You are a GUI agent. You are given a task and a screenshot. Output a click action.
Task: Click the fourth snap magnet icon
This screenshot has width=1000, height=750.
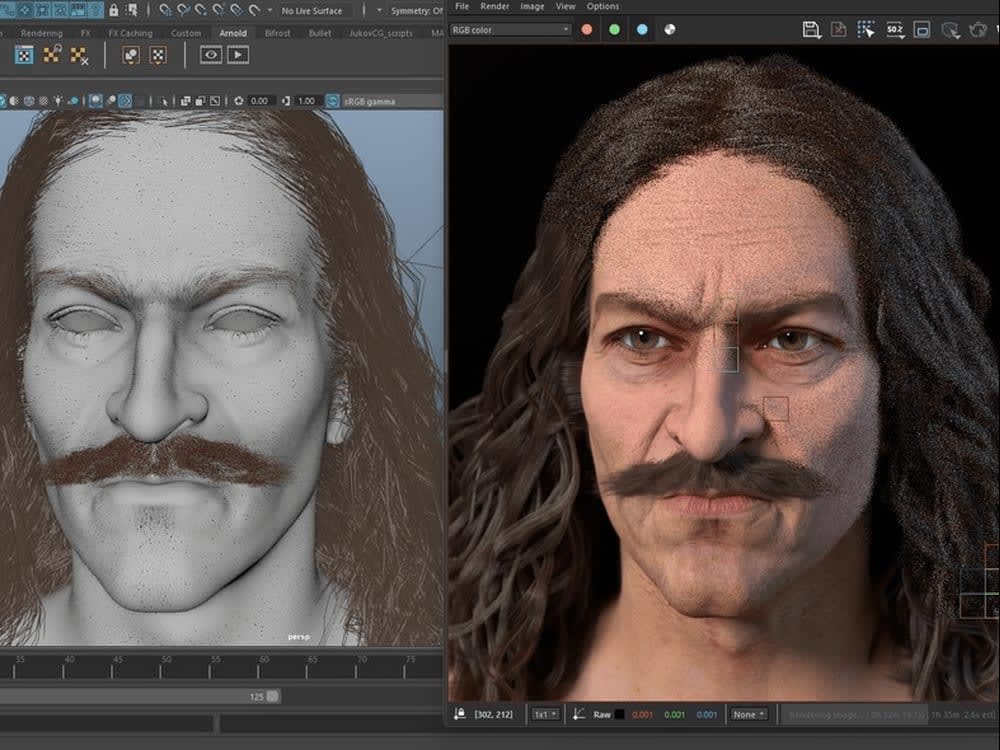coord(219,10)
